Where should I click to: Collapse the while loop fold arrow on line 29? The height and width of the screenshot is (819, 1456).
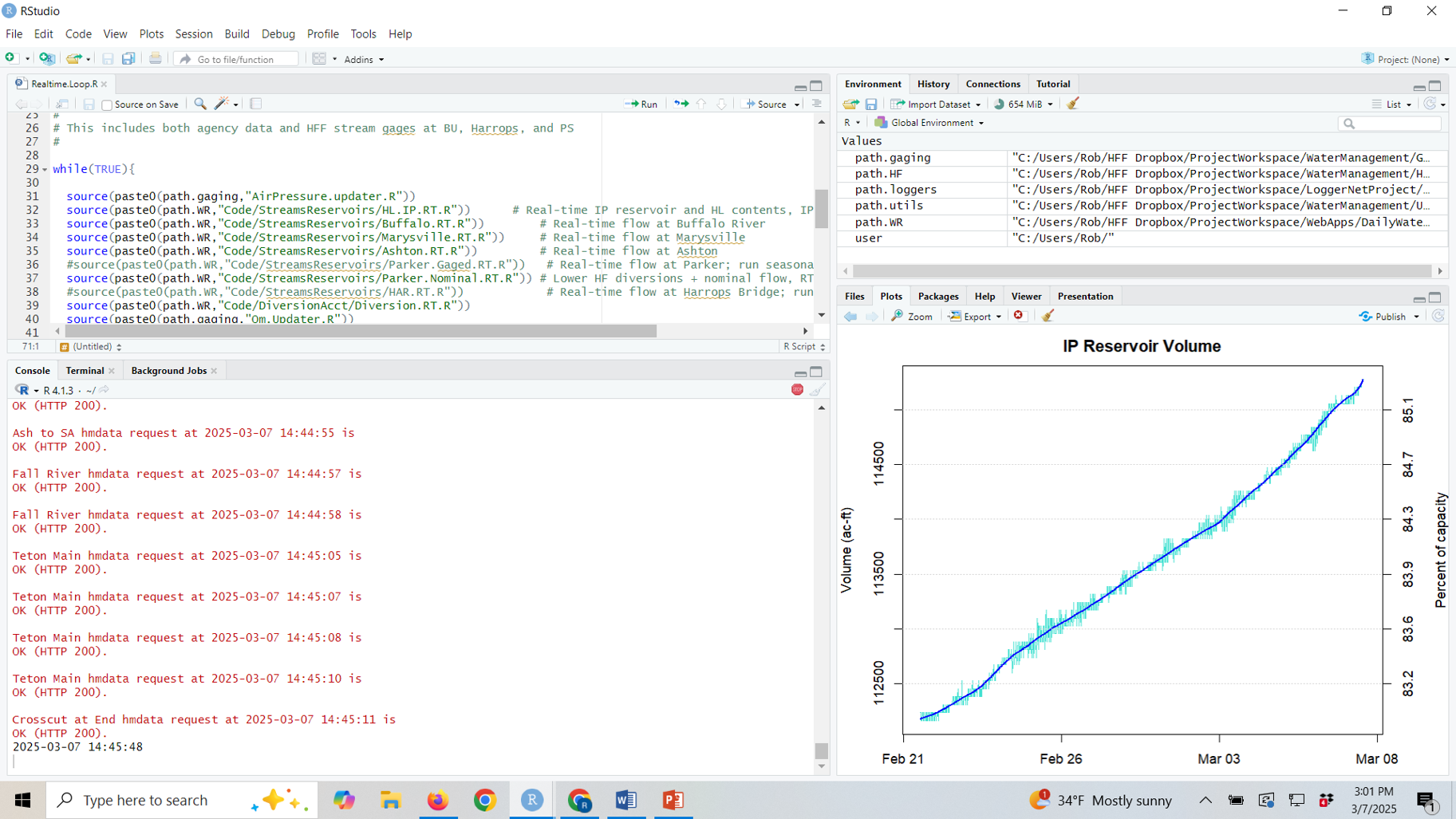(x=45, y=170)
